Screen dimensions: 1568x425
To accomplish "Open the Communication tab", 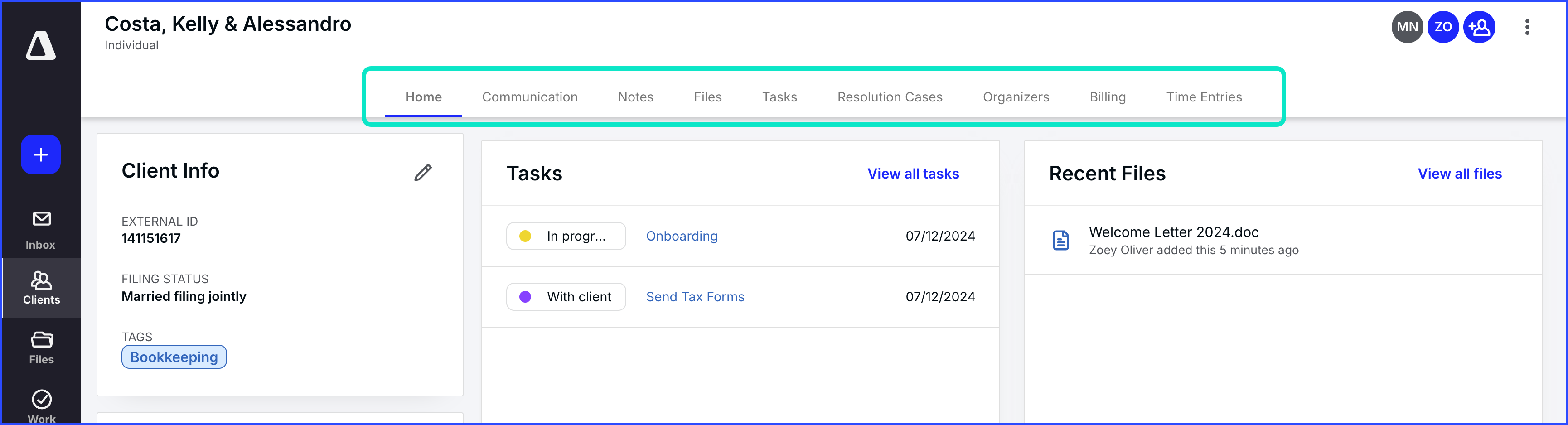I will [x=530, y=97].
